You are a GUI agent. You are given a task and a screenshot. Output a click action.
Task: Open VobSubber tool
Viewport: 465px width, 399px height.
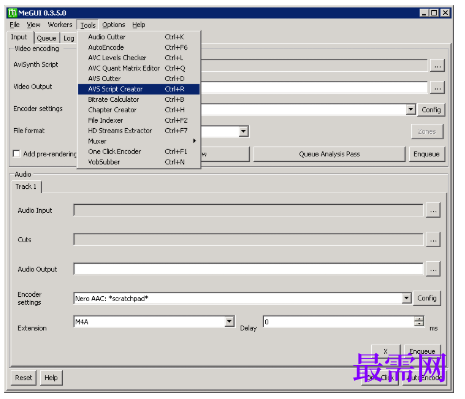point(139,162)
